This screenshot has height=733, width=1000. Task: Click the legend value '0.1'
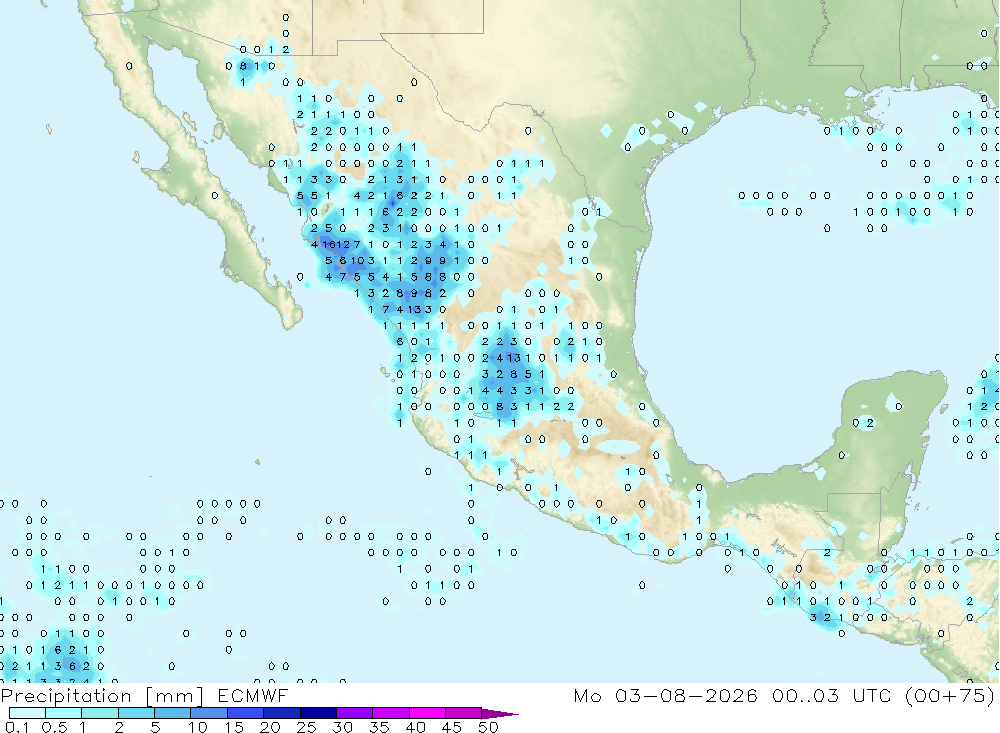click(x=17, y=727)
